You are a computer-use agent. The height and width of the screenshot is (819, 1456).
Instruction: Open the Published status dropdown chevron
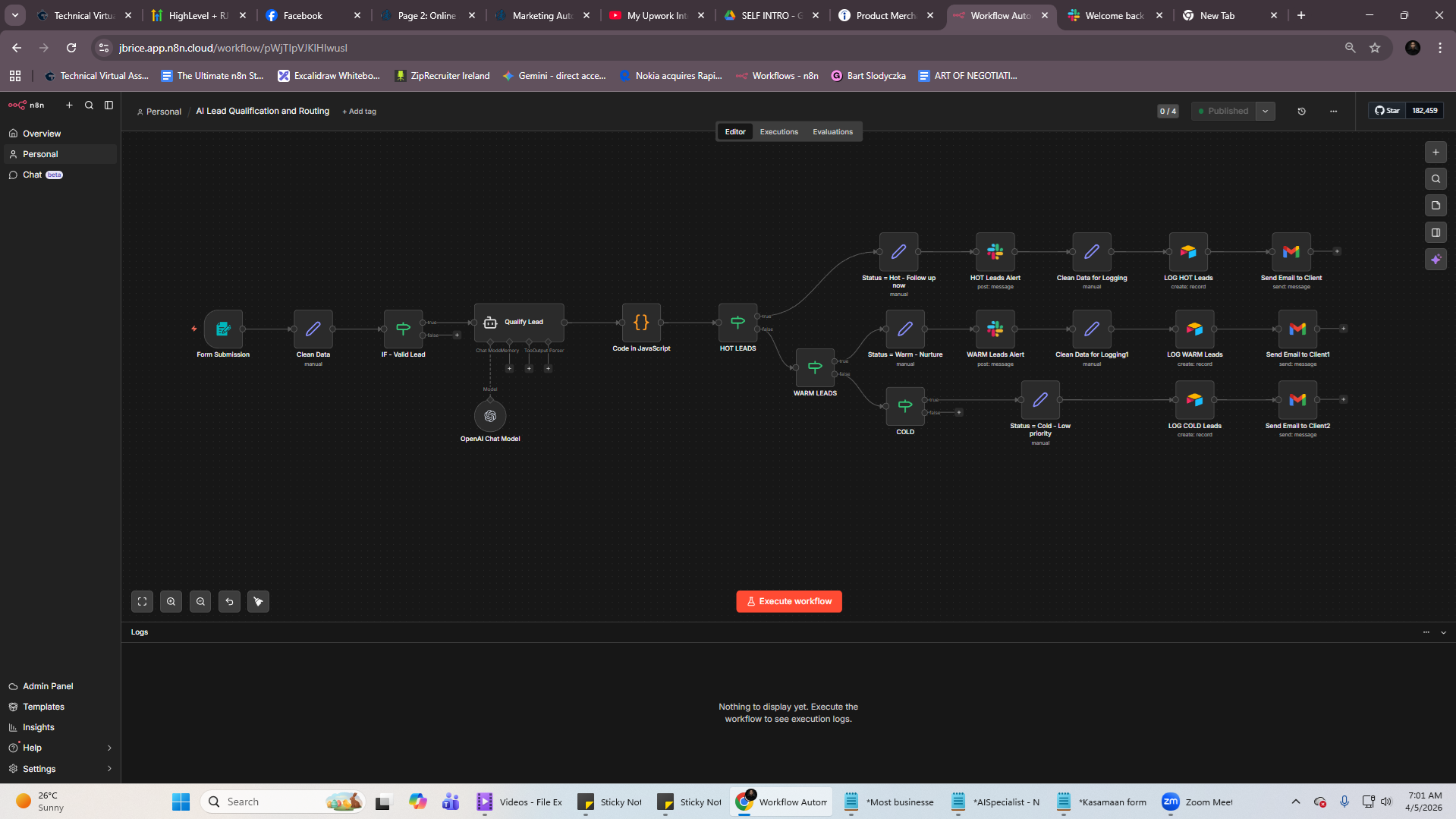click(1264, 111)
